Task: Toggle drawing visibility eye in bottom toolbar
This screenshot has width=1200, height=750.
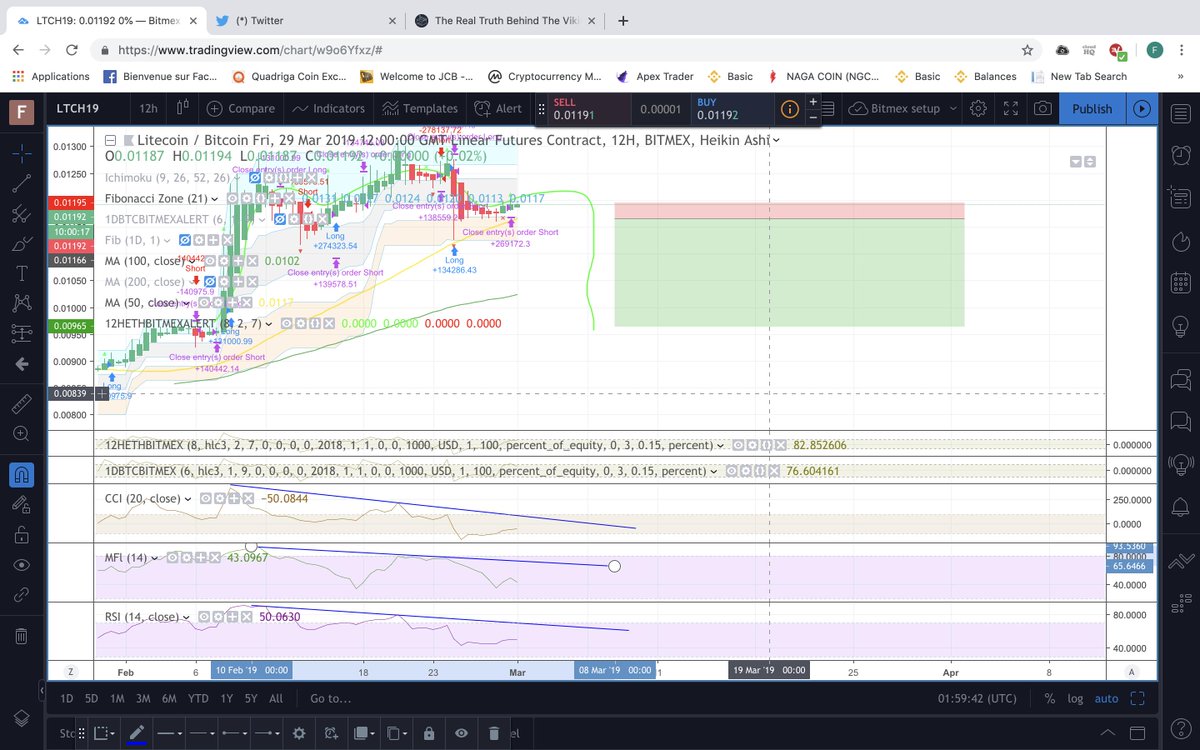Action: pos(462,733)
